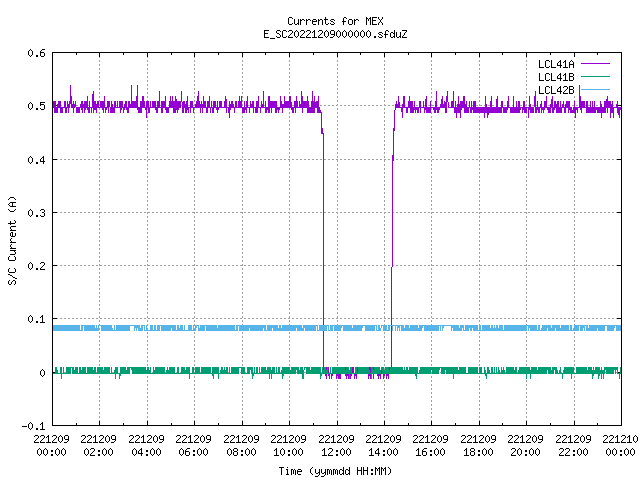The width and height of the screenshot is (640, 480).
Task: Click the LCL41A legend label
Action: coord(556,64)
